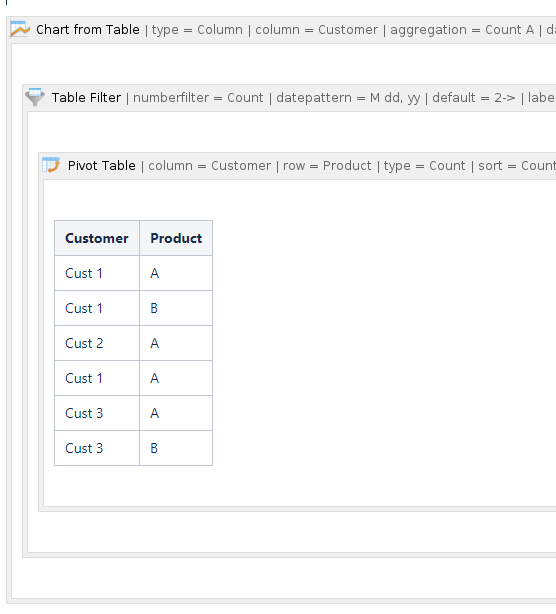This screenshot has width=556, height=614.
Task: Click the first Cust 1 cell
Action: click(x=97, y=273)
